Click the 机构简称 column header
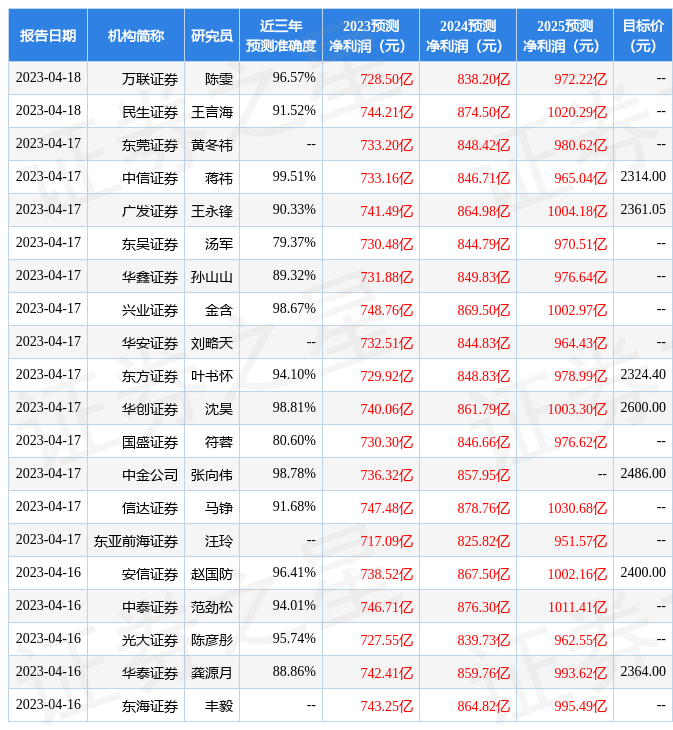The image size is (673, 730). tap(136, 35)
